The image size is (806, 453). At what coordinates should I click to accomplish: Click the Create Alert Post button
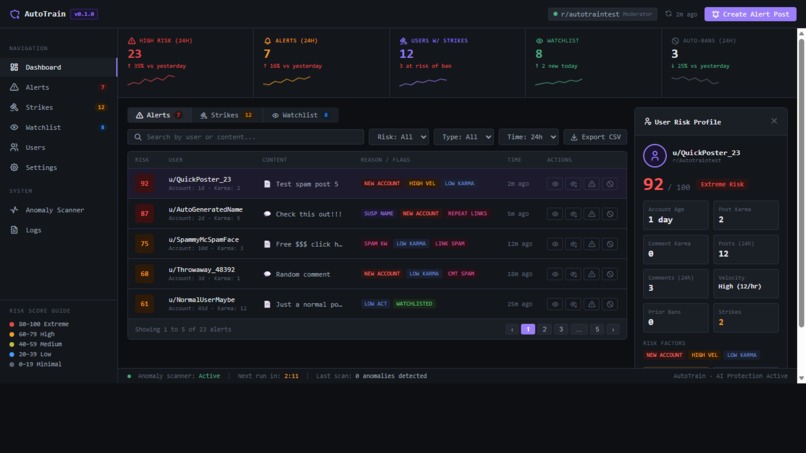point(750,14)
